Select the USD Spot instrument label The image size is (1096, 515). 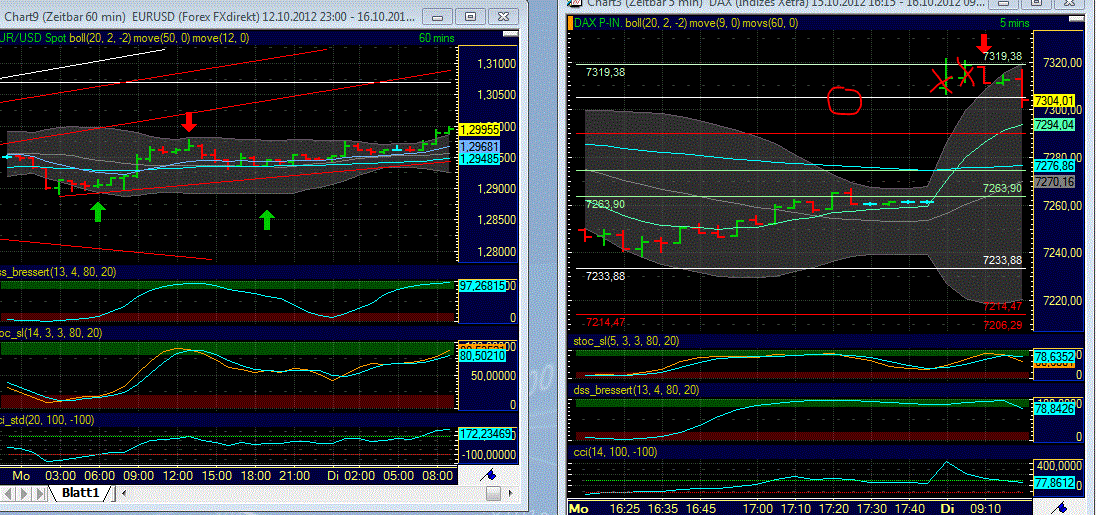pyautogui.click(x=34, y=38)
